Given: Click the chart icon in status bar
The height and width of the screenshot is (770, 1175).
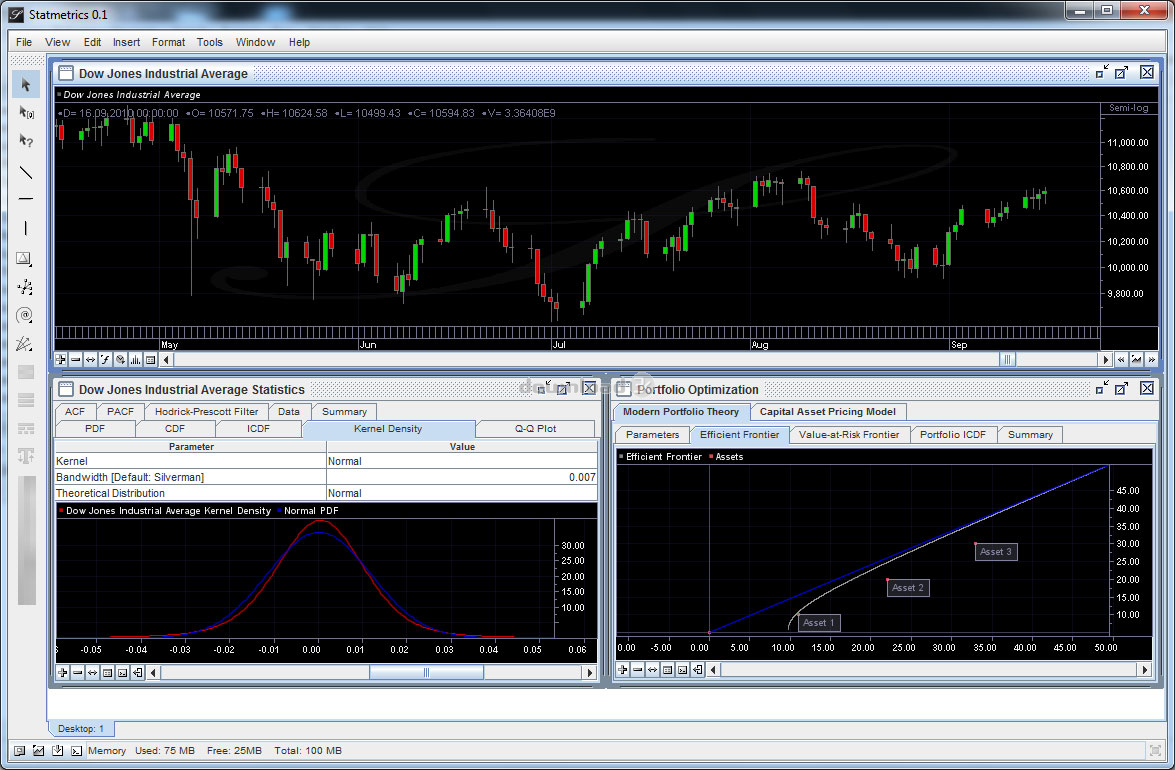Looking at the screenshot, I should [x=38, y=751].
